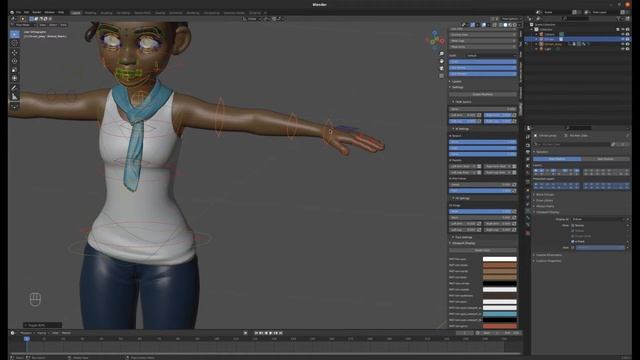Switch perspective/orthographic with the grid icon

click(442, 76)
